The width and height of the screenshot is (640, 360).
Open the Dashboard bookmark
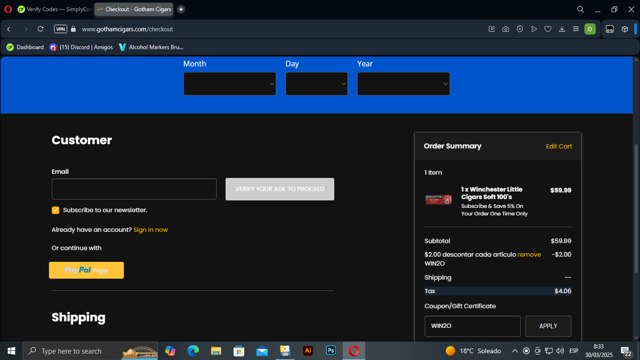25,47
